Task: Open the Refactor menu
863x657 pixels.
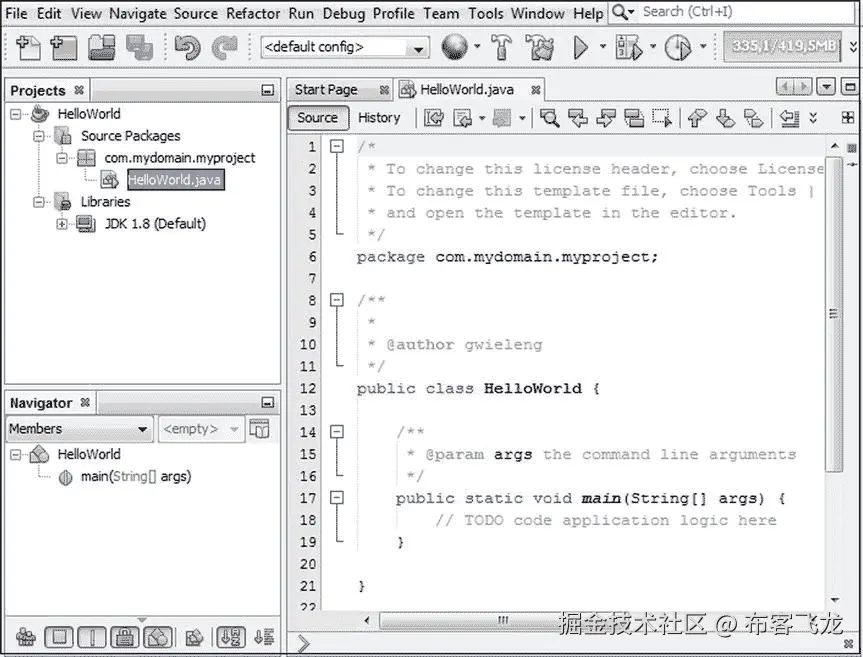Action: pyautogui.click(x=253, y=13)
